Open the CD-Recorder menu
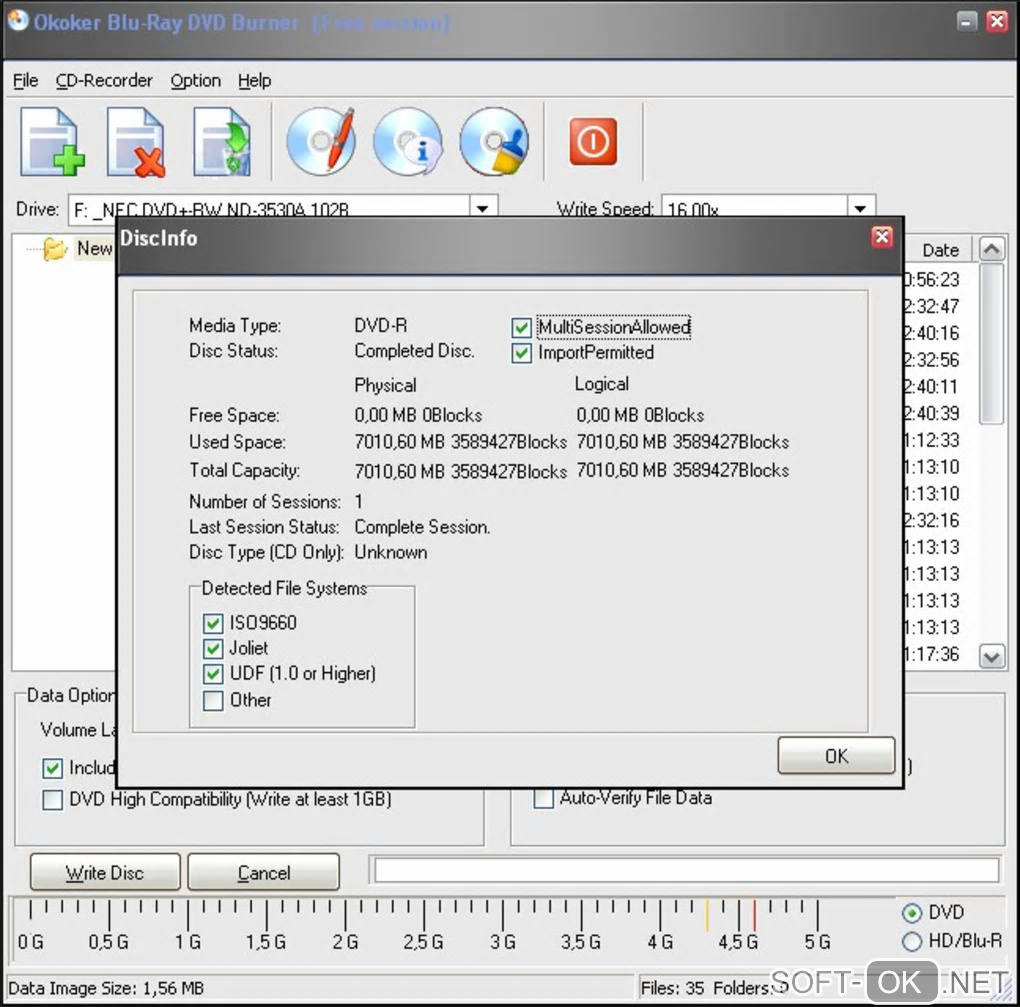1020x1007 pixels. 104,81
